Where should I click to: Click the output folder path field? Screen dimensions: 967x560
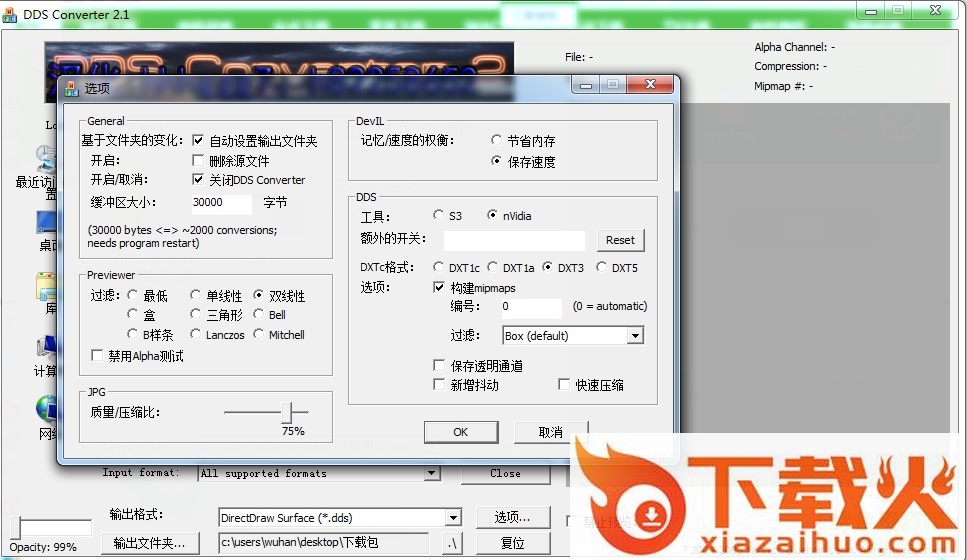(323, 542)
